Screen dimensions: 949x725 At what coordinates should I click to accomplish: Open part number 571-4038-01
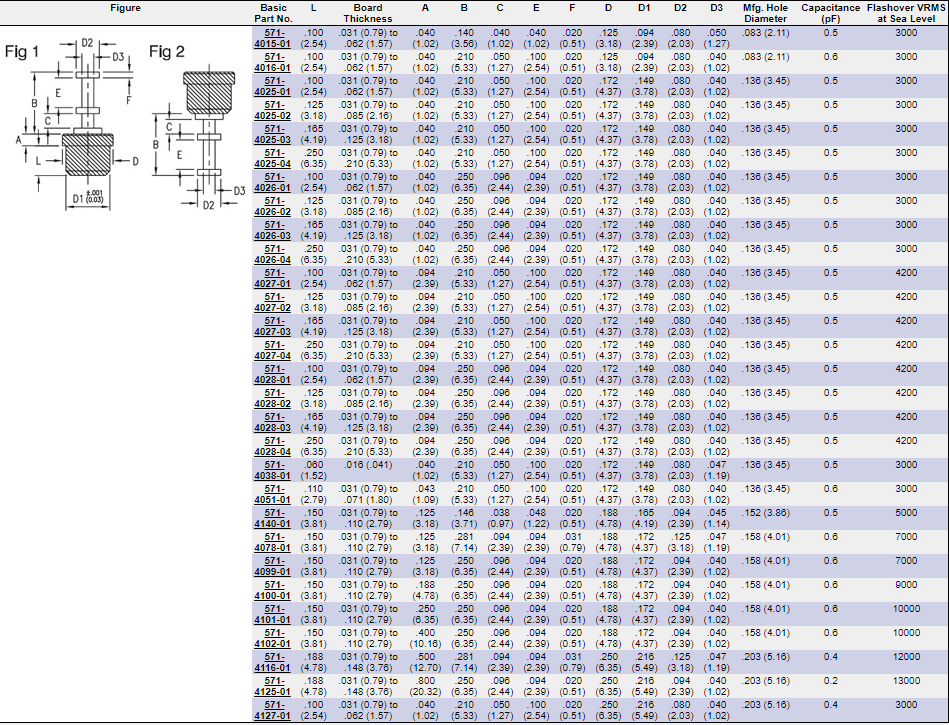tap(270, 470)
